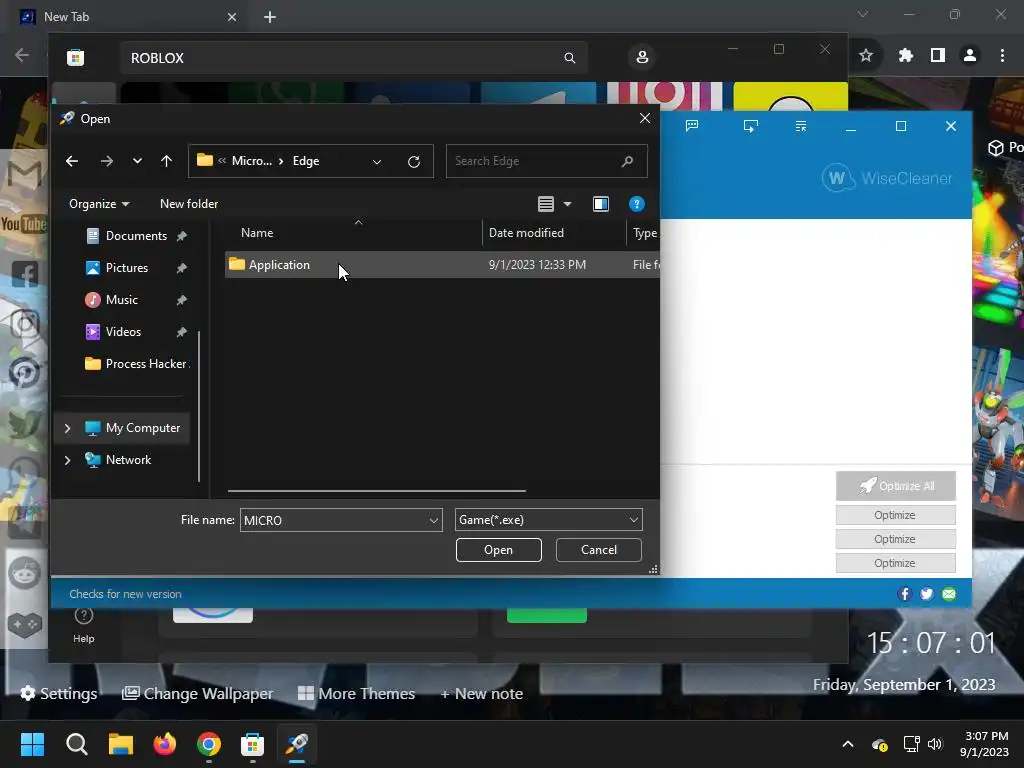The height and width of the screenshot is (768, 1024).
Task: Click the WiseCleaner email icon
Action: pyautogui.click(x=949, y=594)
